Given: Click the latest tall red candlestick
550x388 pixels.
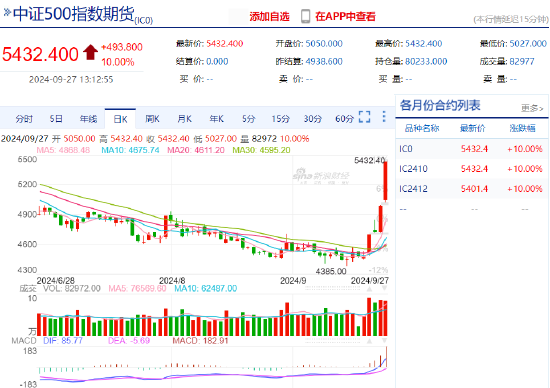Looking at the screenshot, I should [x=385, y=181].
